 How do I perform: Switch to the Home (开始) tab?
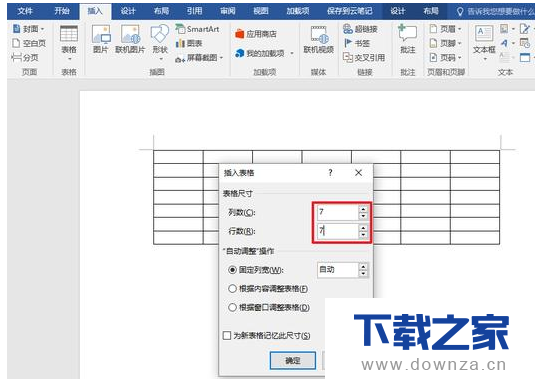point(62,11)
